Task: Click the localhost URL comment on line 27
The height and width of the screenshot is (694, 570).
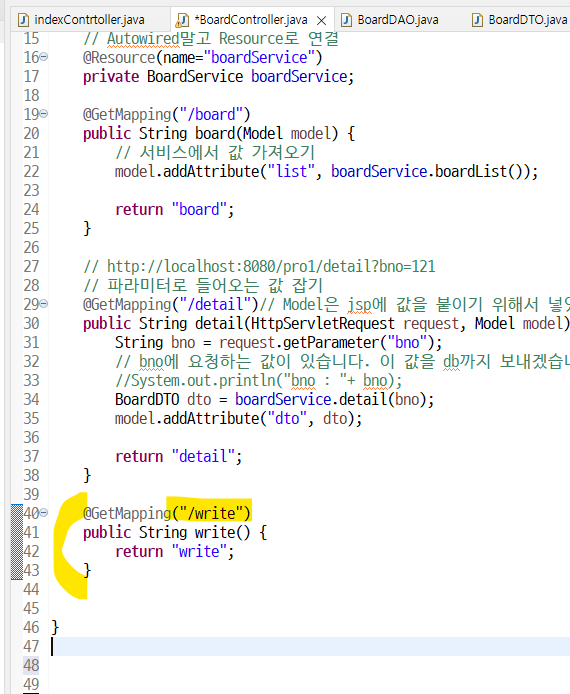Action: coord(259,267)
